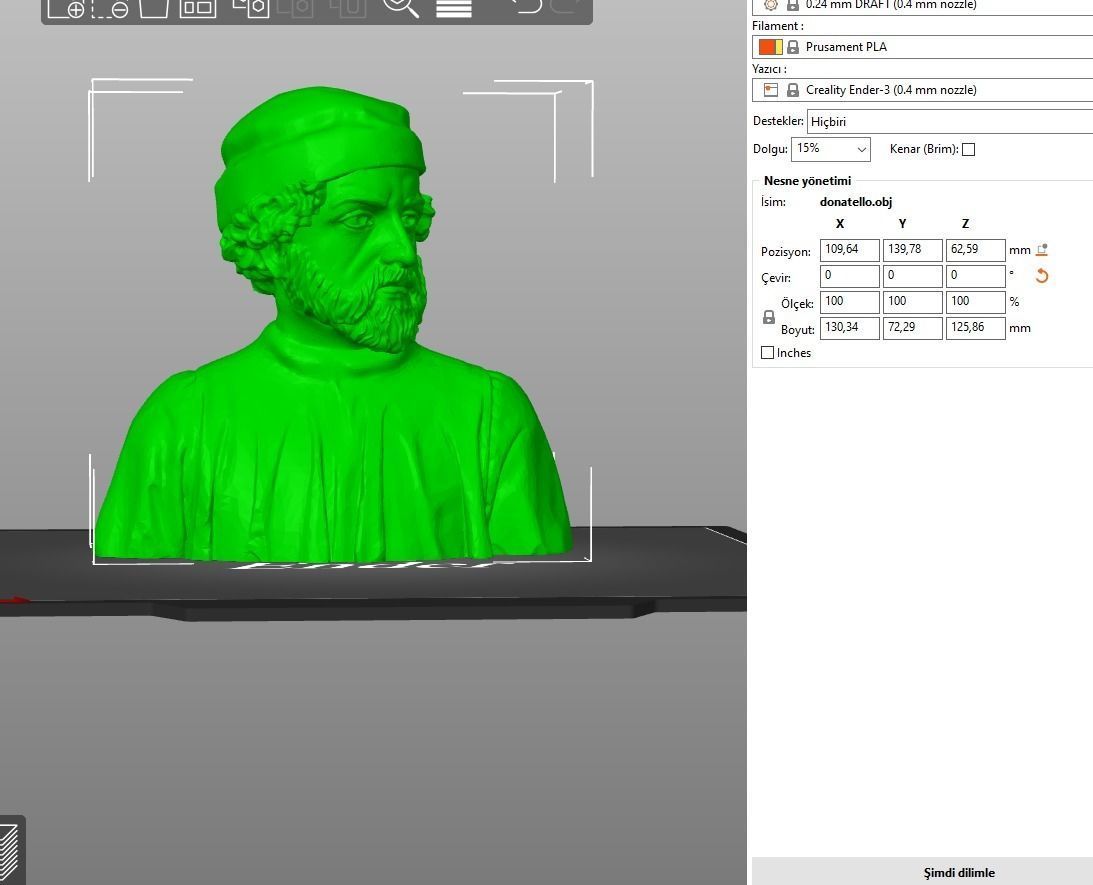
Task: Open the Creality Ender-3 printer dropdown
Action: (923, 90)
